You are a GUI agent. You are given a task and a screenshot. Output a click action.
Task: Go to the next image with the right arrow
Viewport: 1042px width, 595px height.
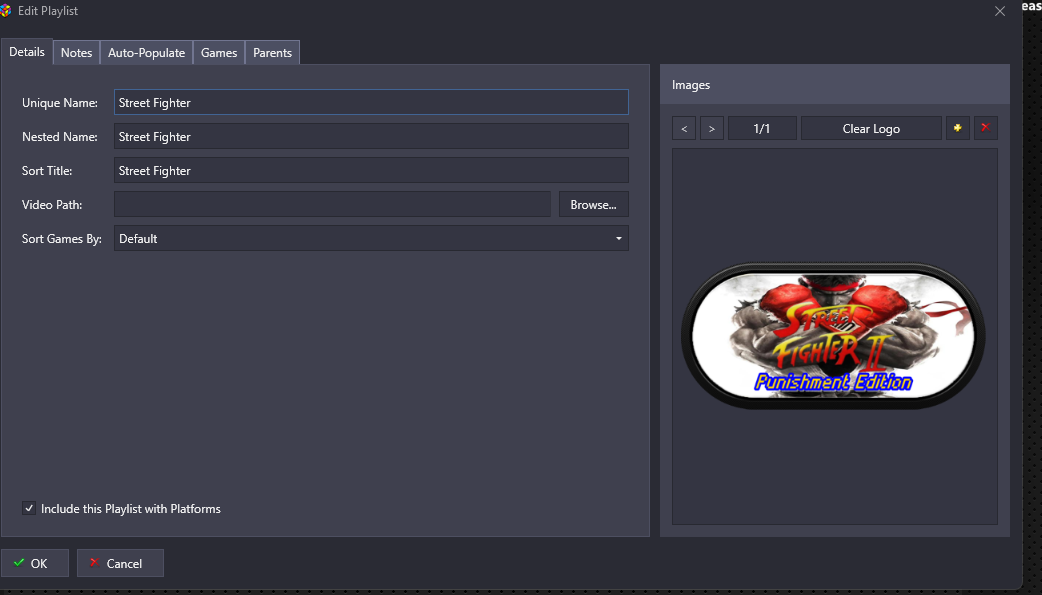[712, 128]
